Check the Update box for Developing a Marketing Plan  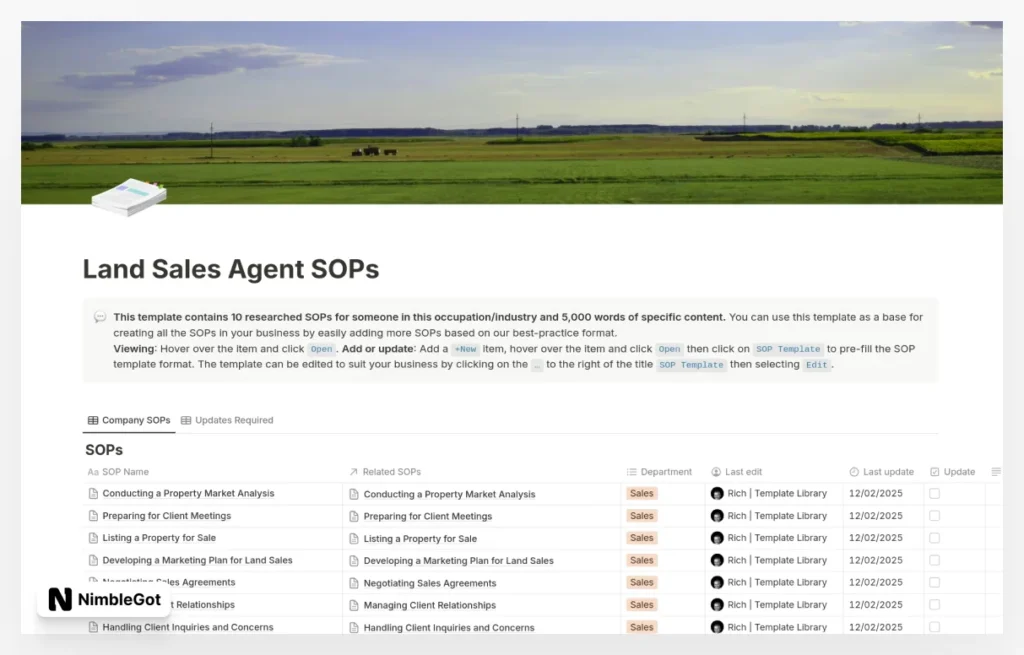coord(935,560)
